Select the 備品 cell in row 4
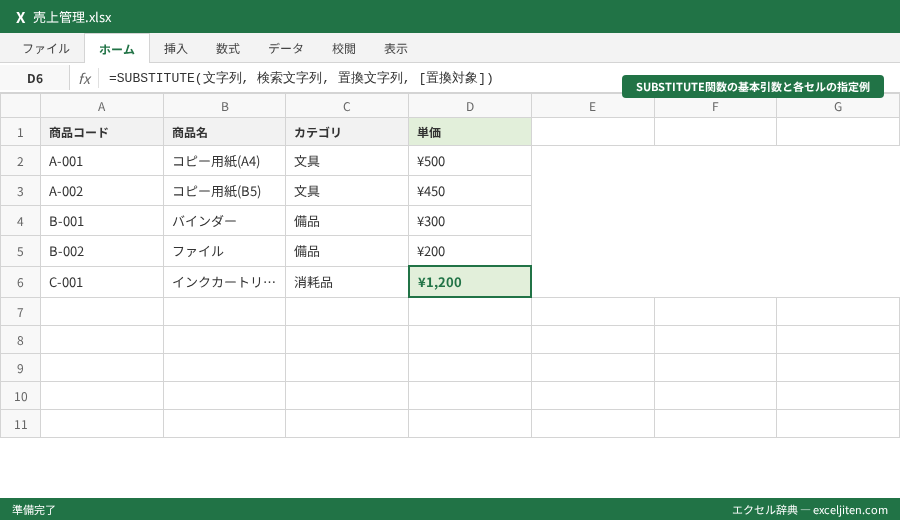 347,221
